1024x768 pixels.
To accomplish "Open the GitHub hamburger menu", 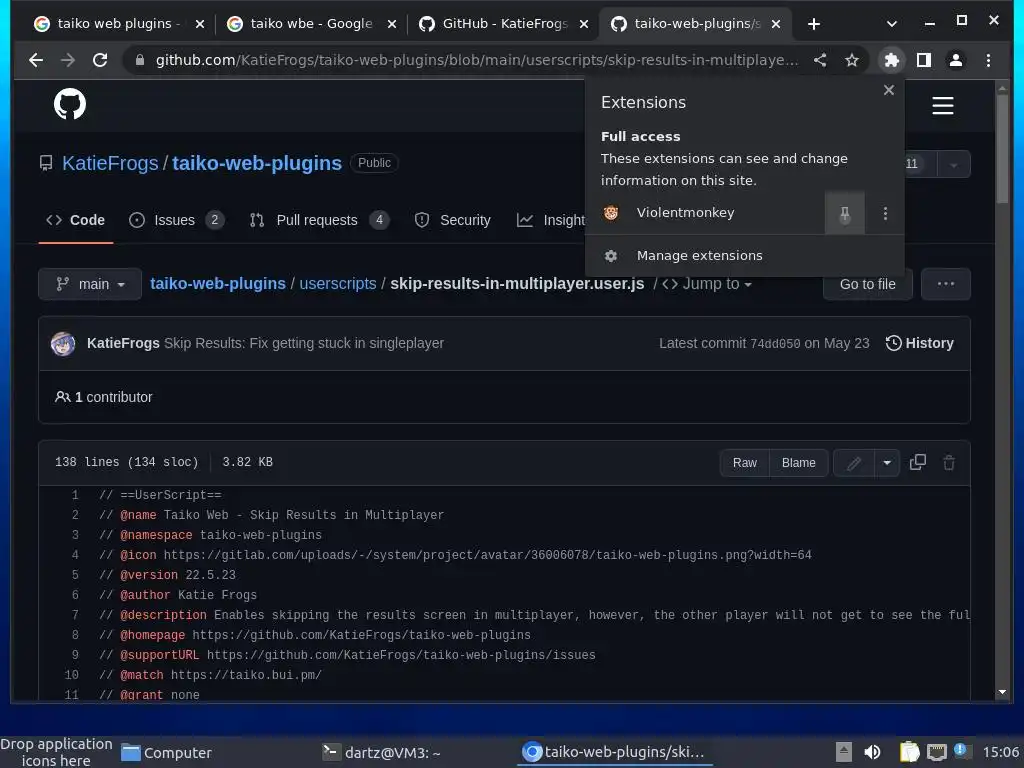I will point(942,105).
